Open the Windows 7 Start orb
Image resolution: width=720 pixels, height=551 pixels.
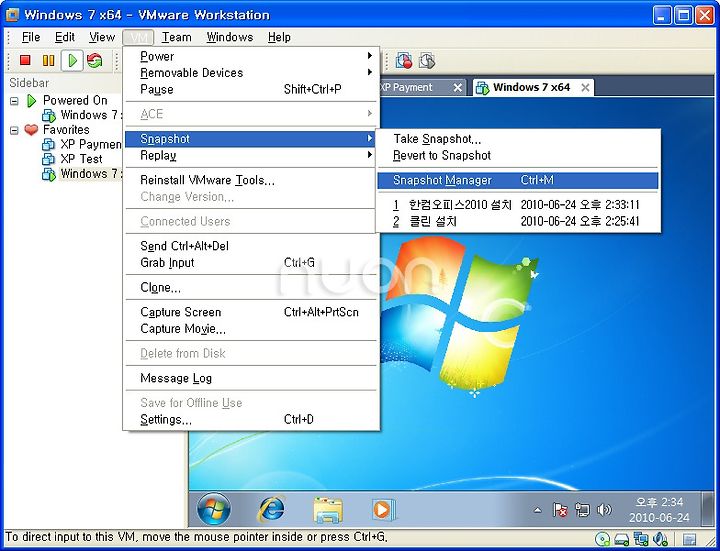point(214,509)
